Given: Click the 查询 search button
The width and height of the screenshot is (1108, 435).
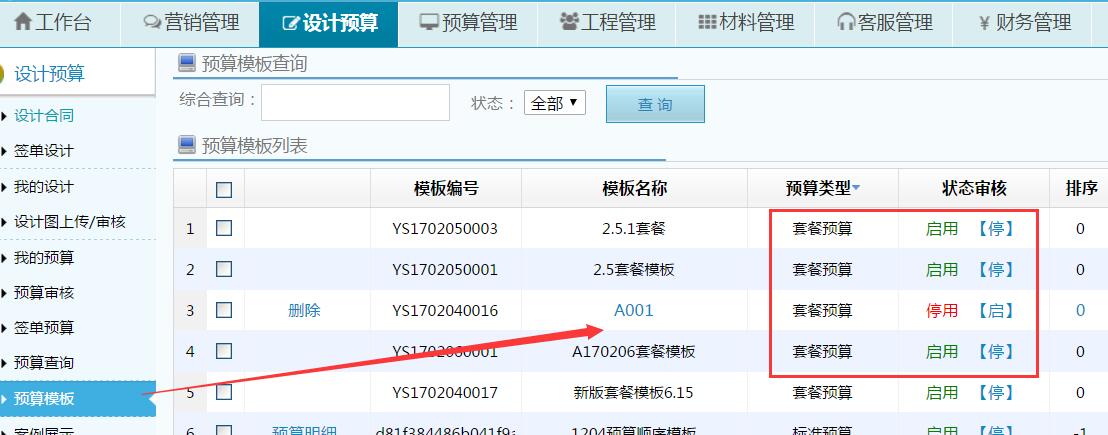Looking at the screenshot, I should [x=655, y=104].
